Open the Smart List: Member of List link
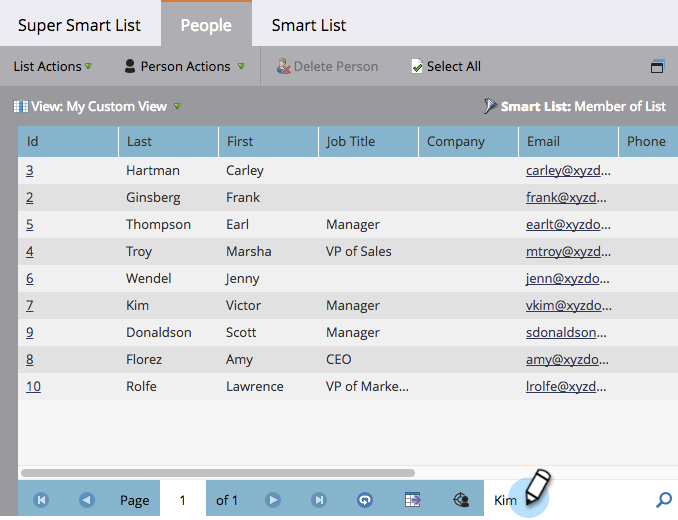Image resolution: width=678 pixels, height=520 pixels. pos(575,106)
